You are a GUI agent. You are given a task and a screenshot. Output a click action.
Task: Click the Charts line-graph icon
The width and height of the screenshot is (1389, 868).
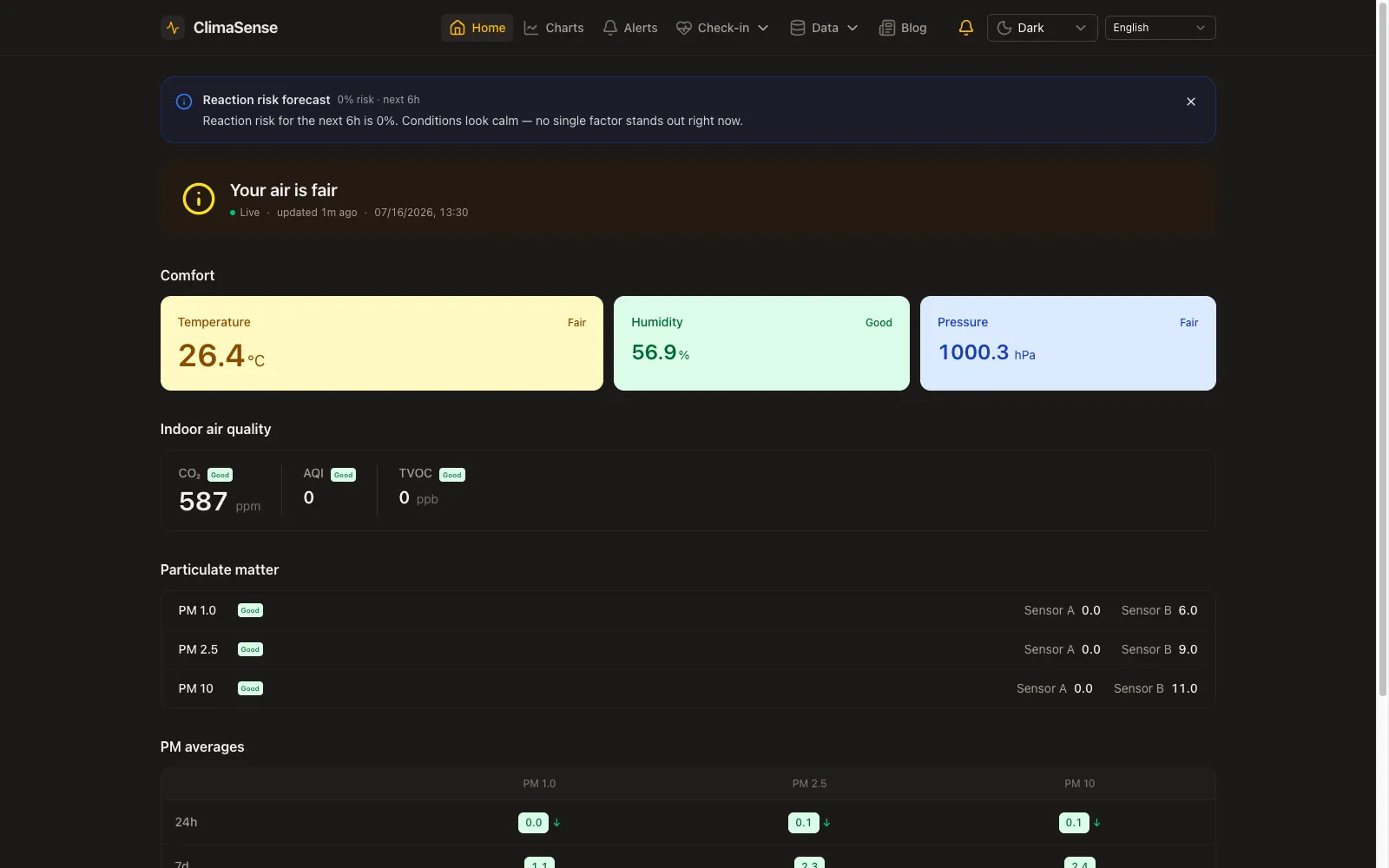[531, 28]
